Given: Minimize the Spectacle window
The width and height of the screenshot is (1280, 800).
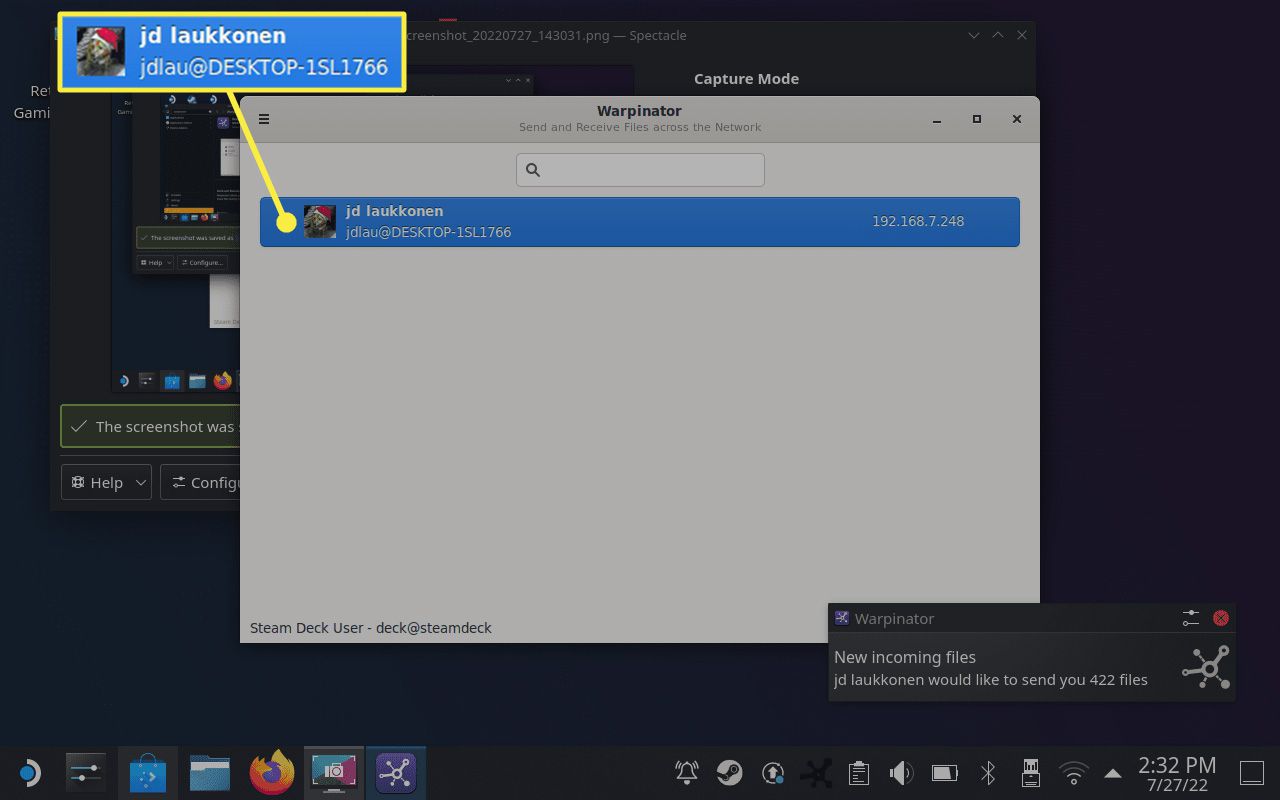Looking at the screenshot, I should coord(974,35).
